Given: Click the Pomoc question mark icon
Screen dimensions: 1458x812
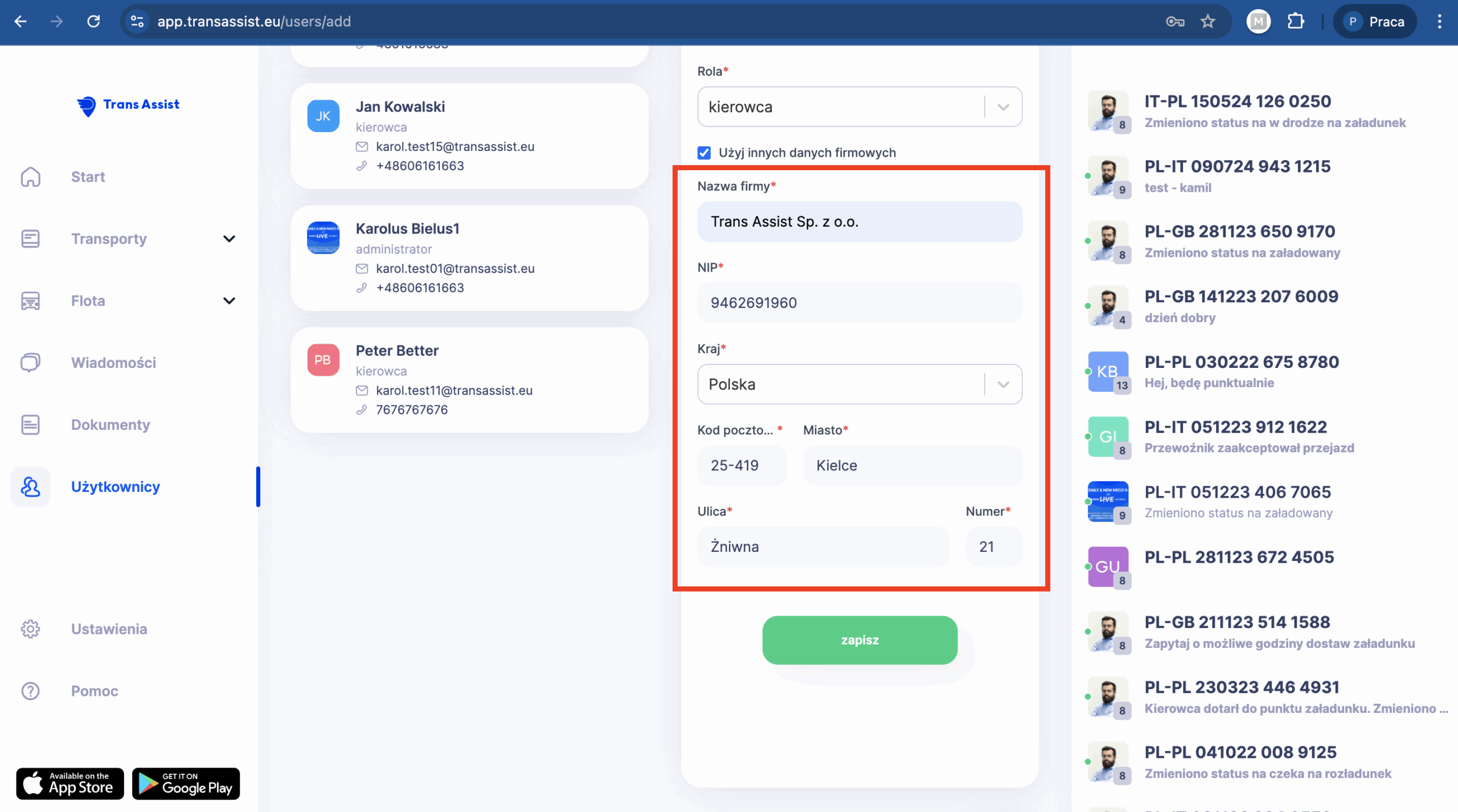Looking at the screenshot, I should (31, 691).
